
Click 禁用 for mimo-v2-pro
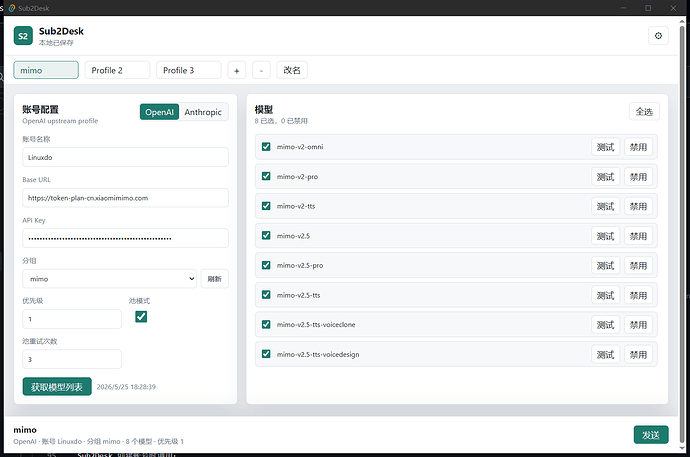coord(638,176)
